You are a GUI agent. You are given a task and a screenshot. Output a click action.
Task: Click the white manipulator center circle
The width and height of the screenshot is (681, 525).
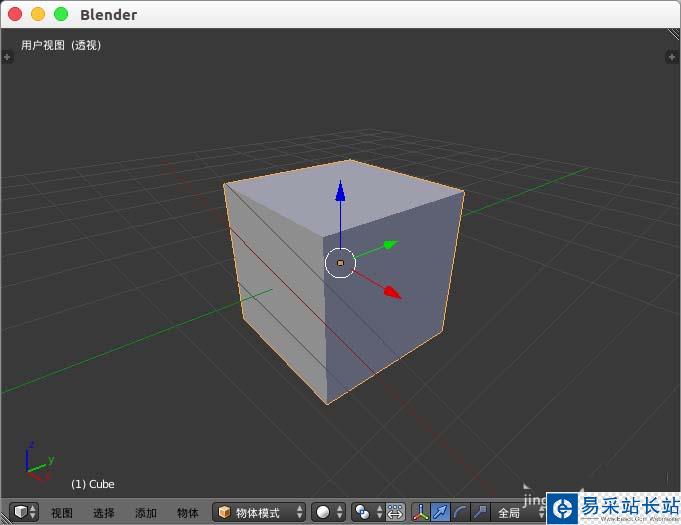(x=340, y=263)
